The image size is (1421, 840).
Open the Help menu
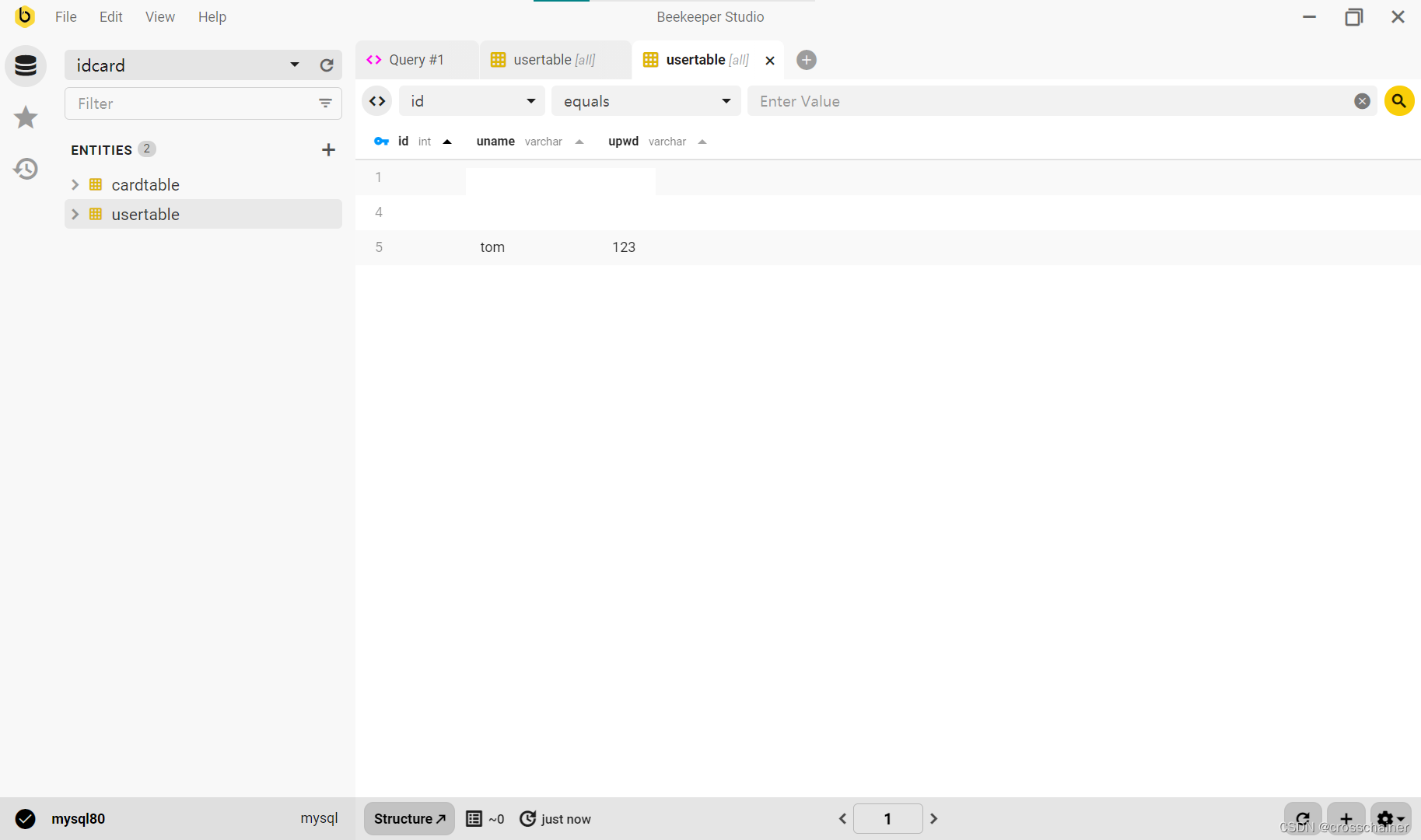[212, 16]
